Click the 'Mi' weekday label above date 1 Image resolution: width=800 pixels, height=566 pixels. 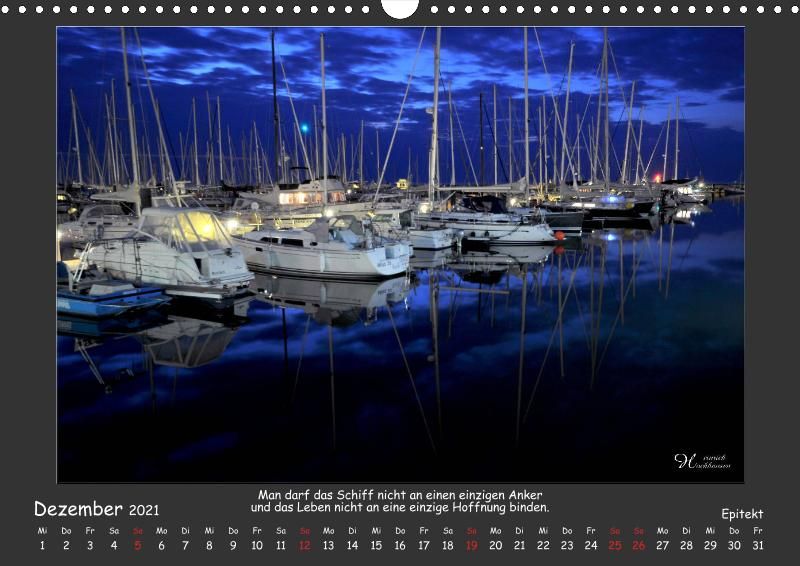click(42, 531)
